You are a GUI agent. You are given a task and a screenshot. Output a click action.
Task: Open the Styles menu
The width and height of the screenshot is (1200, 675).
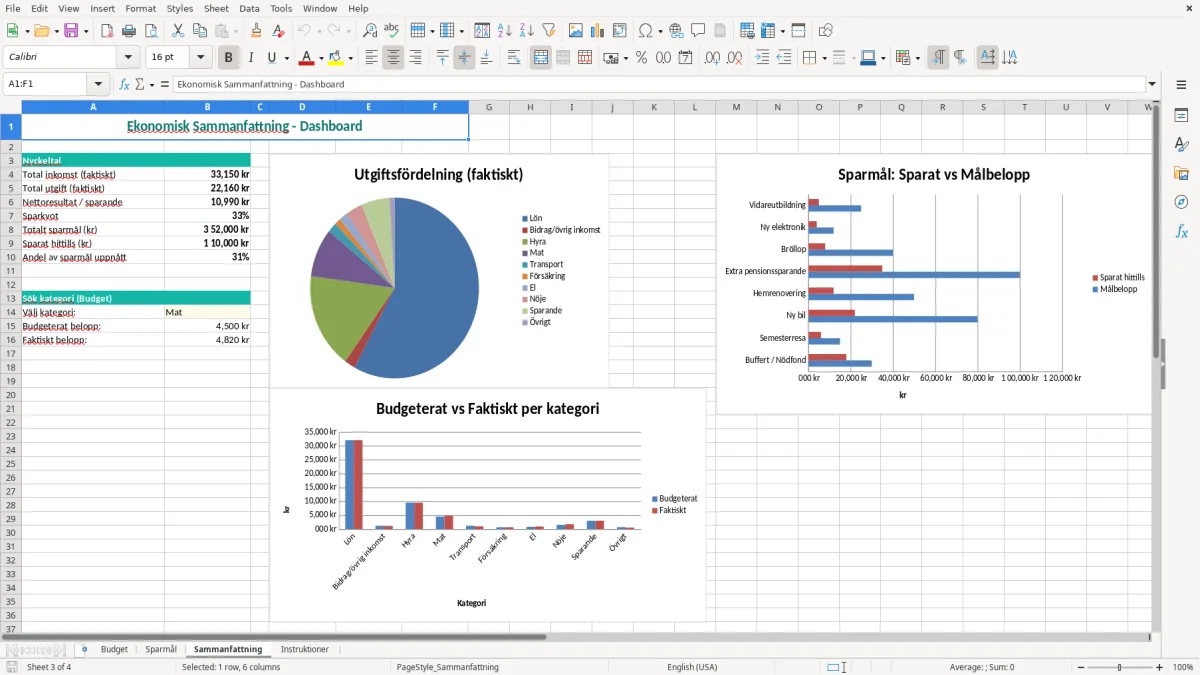click(x=180, y=8)
